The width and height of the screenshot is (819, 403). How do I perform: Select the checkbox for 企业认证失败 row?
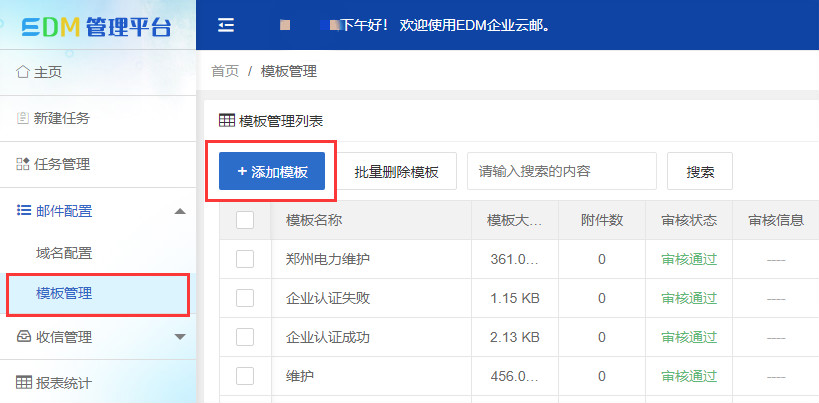245,298
